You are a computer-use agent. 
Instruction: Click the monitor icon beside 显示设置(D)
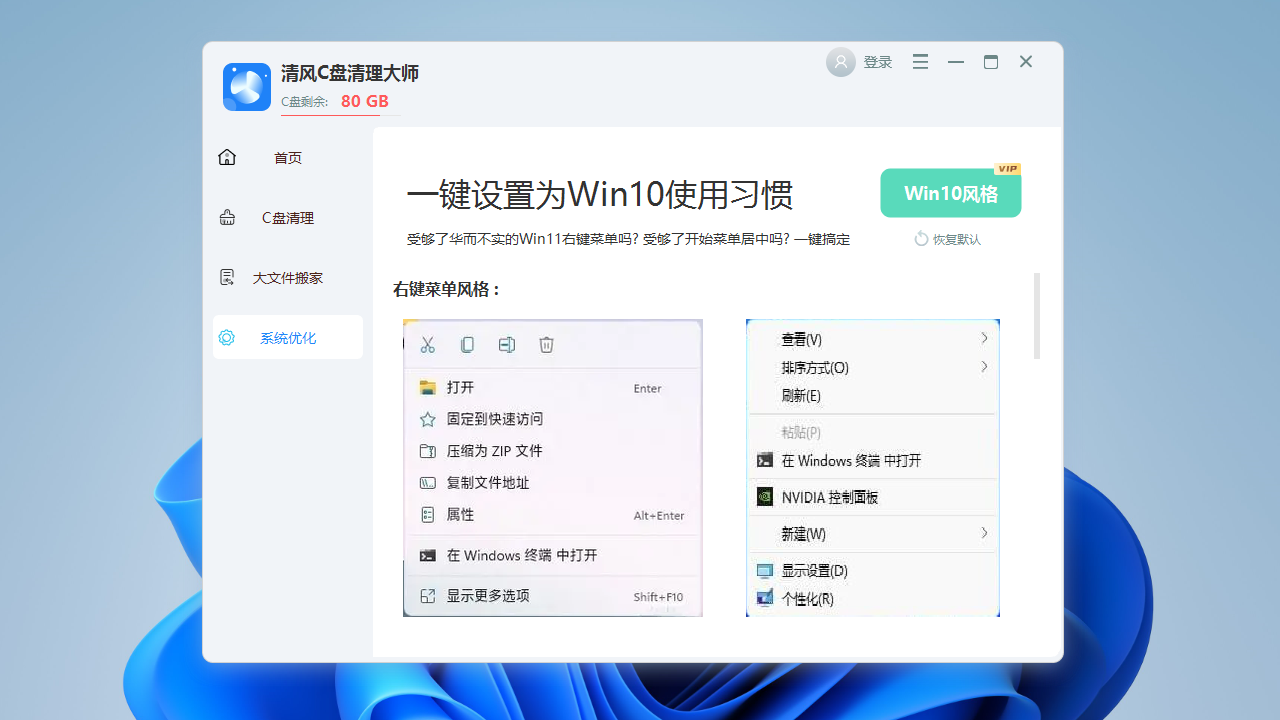[x=765, y=571]
